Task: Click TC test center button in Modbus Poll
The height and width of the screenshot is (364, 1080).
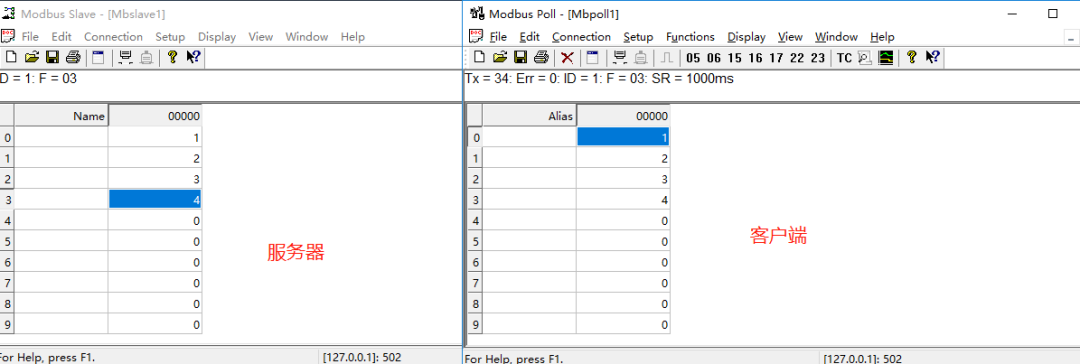Action: 844,58
